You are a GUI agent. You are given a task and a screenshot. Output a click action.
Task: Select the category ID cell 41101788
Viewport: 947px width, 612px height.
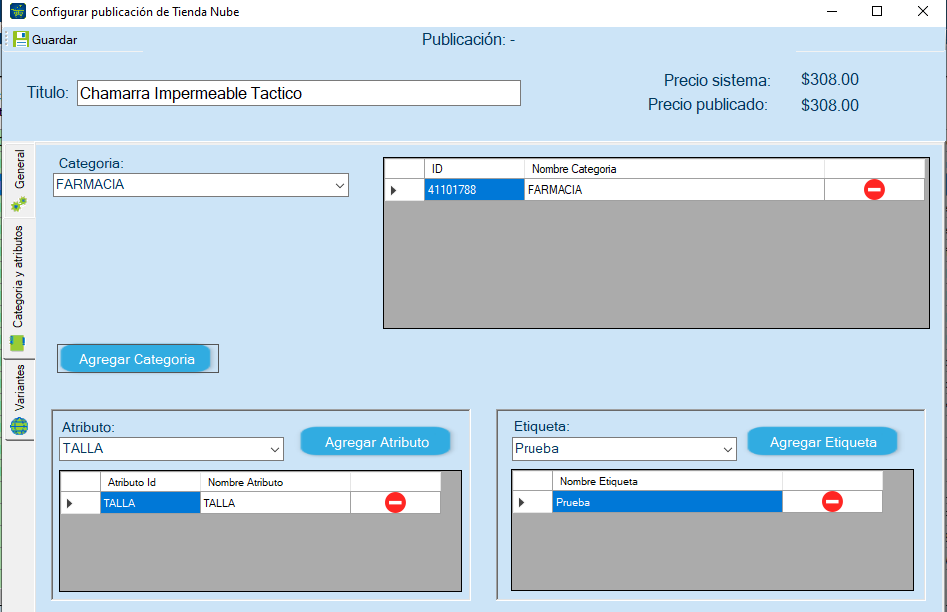(x=474, y=190)
